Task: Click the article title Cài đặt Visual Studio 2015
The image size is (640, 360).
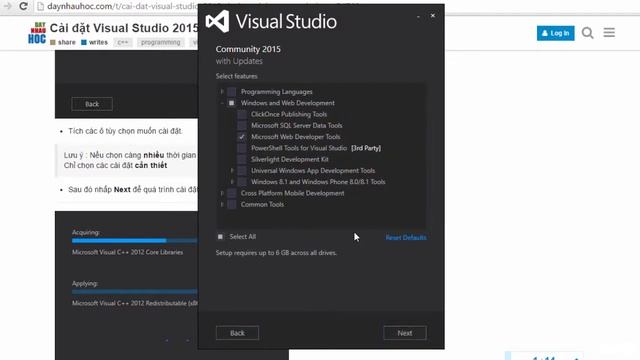Action: coord(124,28)
